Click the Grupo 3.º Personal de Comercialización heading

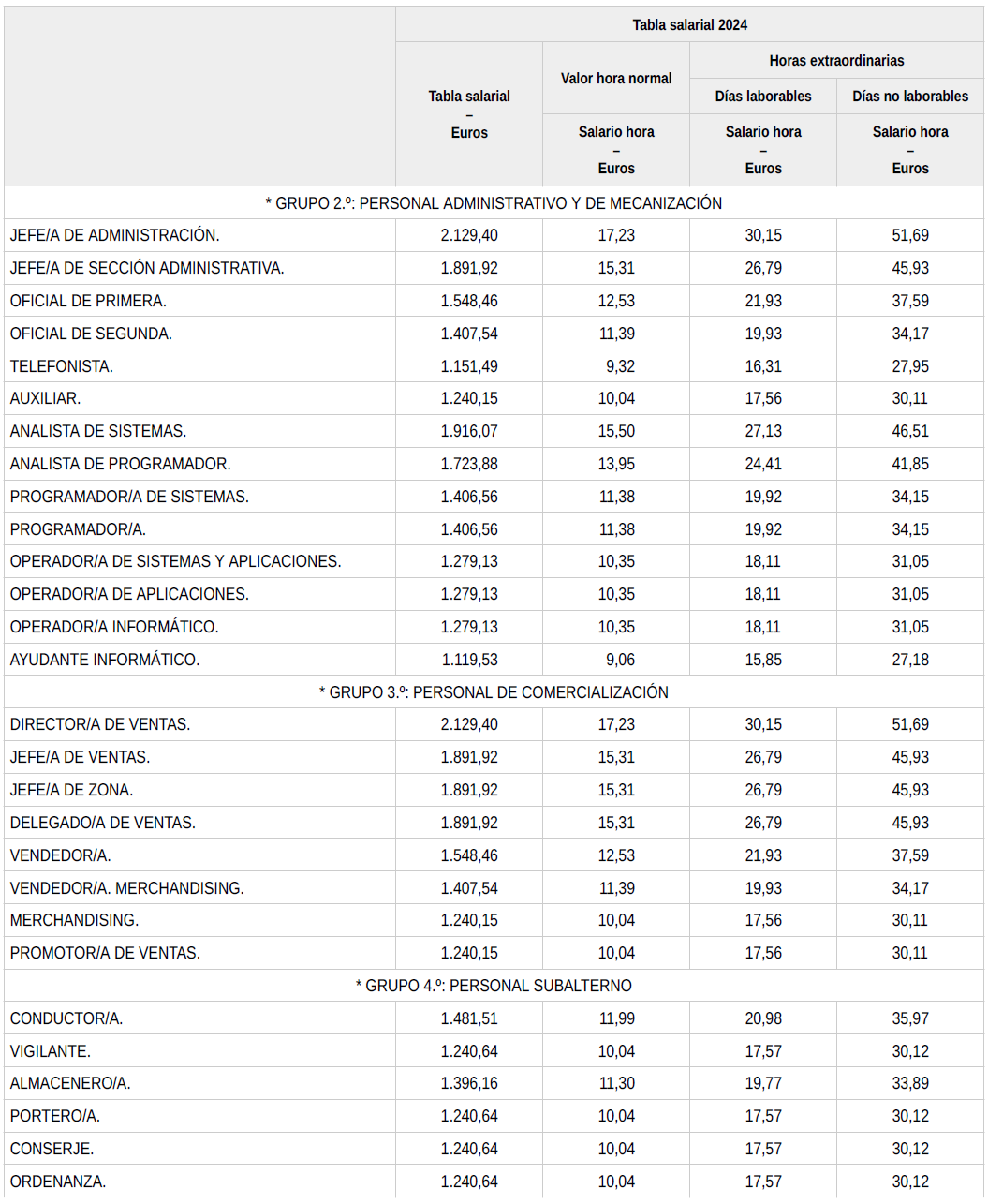494,692
